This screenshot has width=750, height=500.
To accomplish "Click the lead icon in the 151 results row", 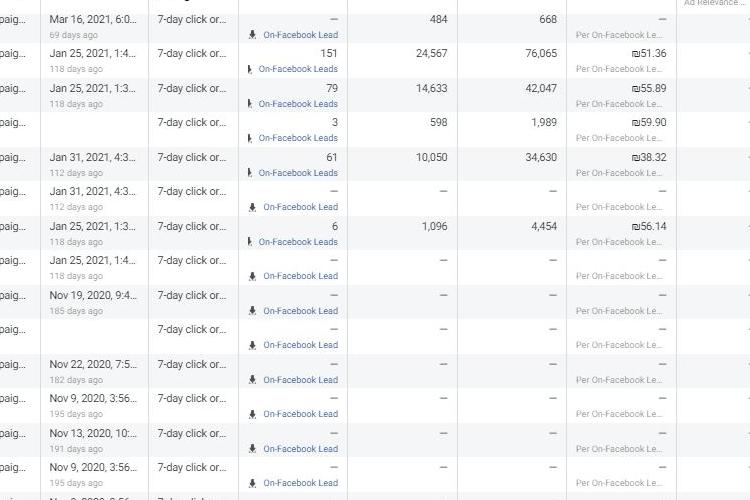I will click(250, 69).
